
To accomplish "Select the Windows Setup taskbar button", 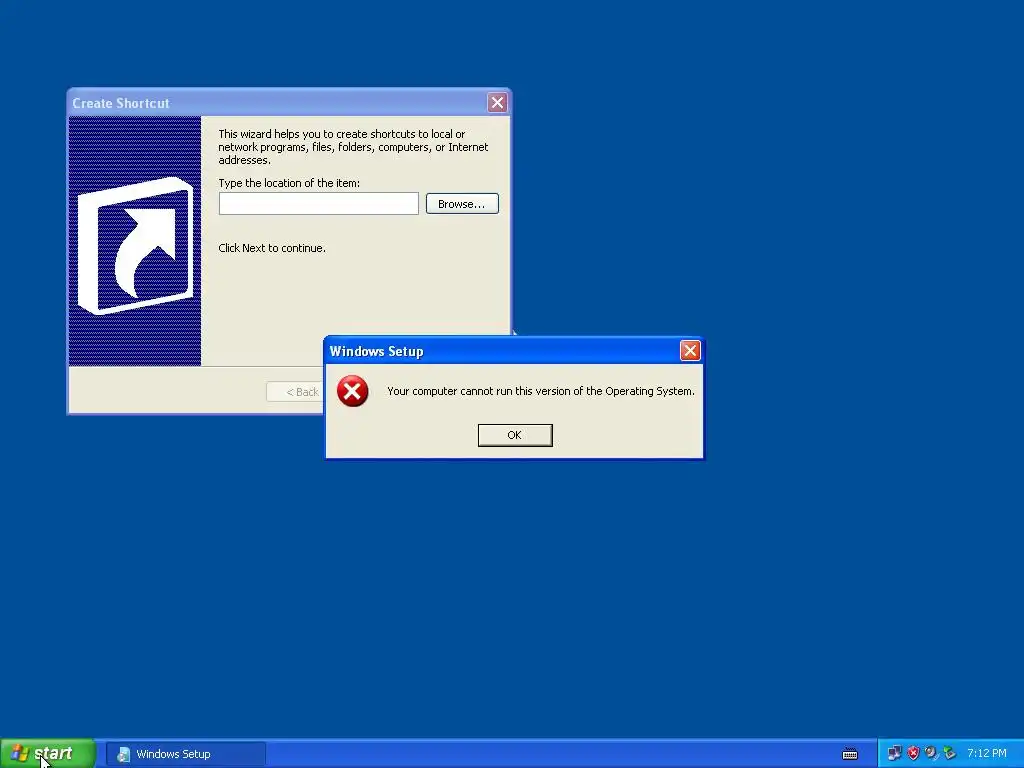I will tap(186, 754).
